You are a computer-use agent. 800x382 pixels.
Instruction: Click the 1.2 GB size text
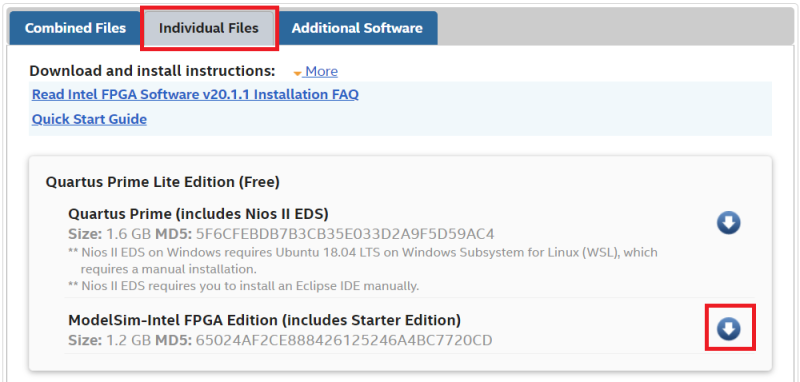(x=129, y=340)
